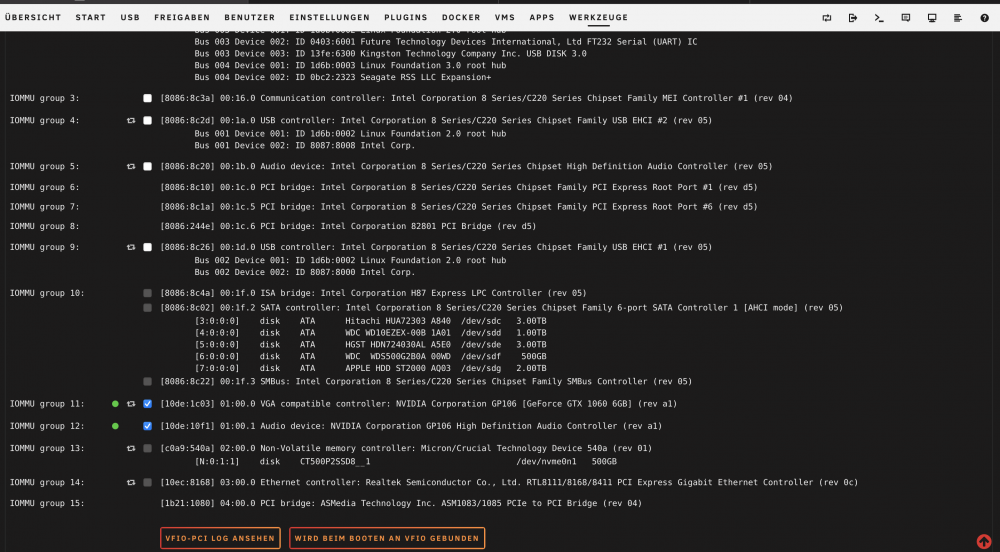Go to the START tab
The image size is (1000, 552).
point(91,18)
